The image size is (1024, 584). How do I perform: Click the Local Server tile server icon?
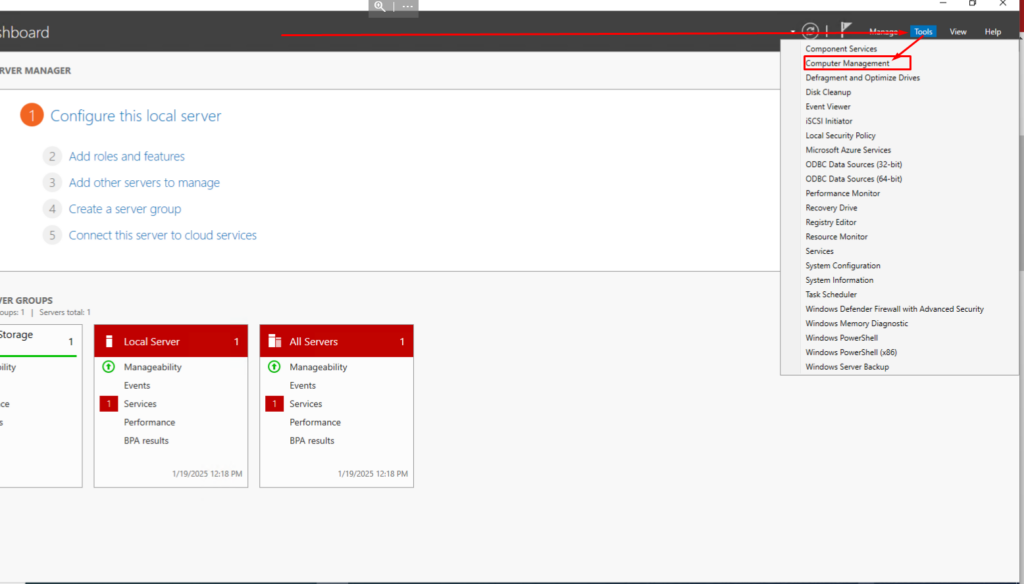pyautogui.click(x=109, y=341)
